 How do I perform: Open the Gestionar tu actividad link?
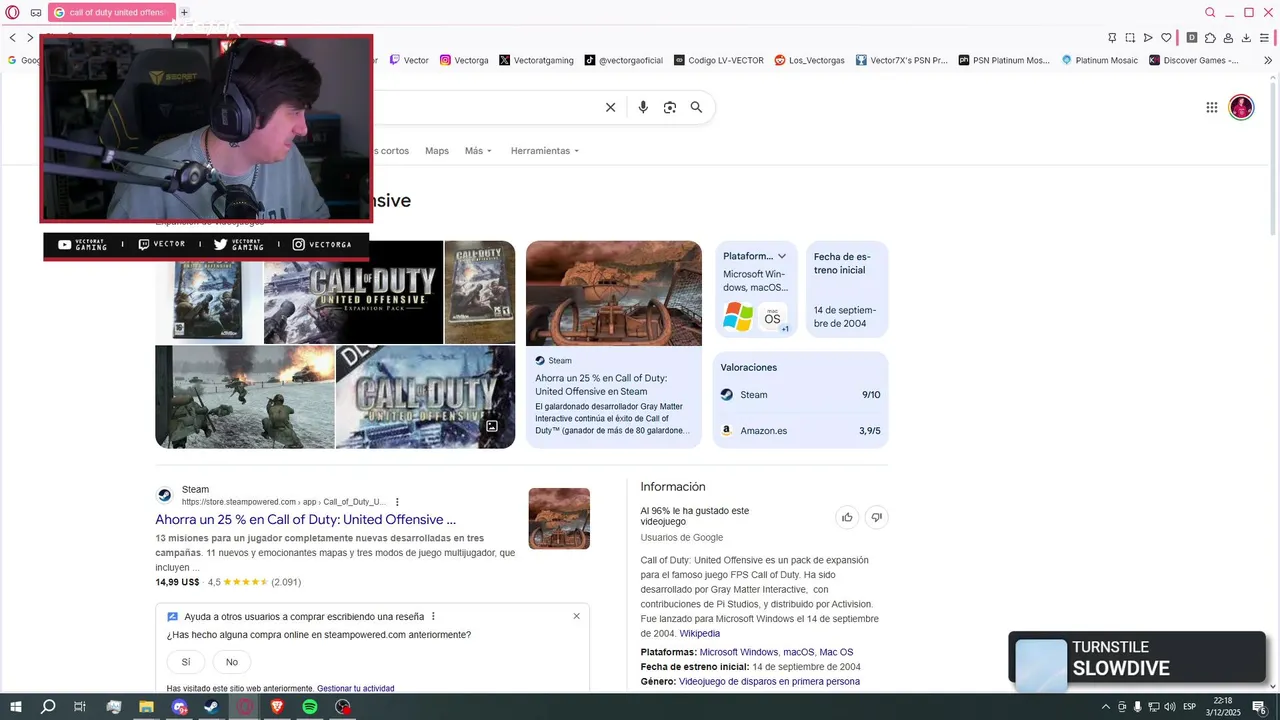[355, 688]
